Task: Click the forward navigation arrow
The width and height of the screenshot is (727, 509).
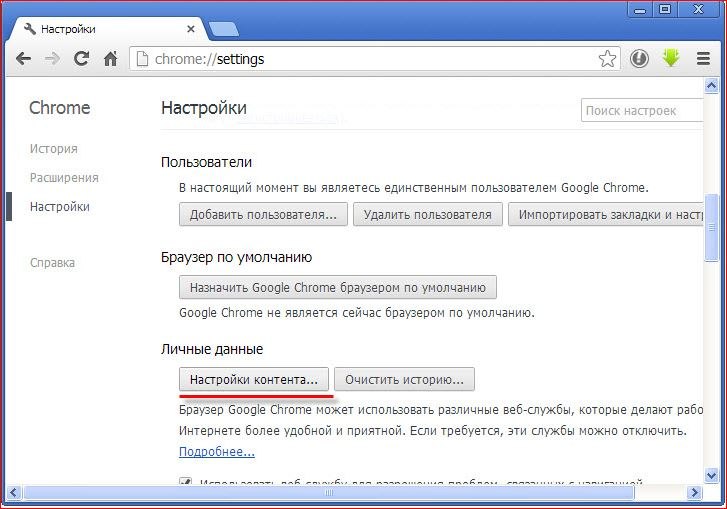Action: (x=52, y=59)
